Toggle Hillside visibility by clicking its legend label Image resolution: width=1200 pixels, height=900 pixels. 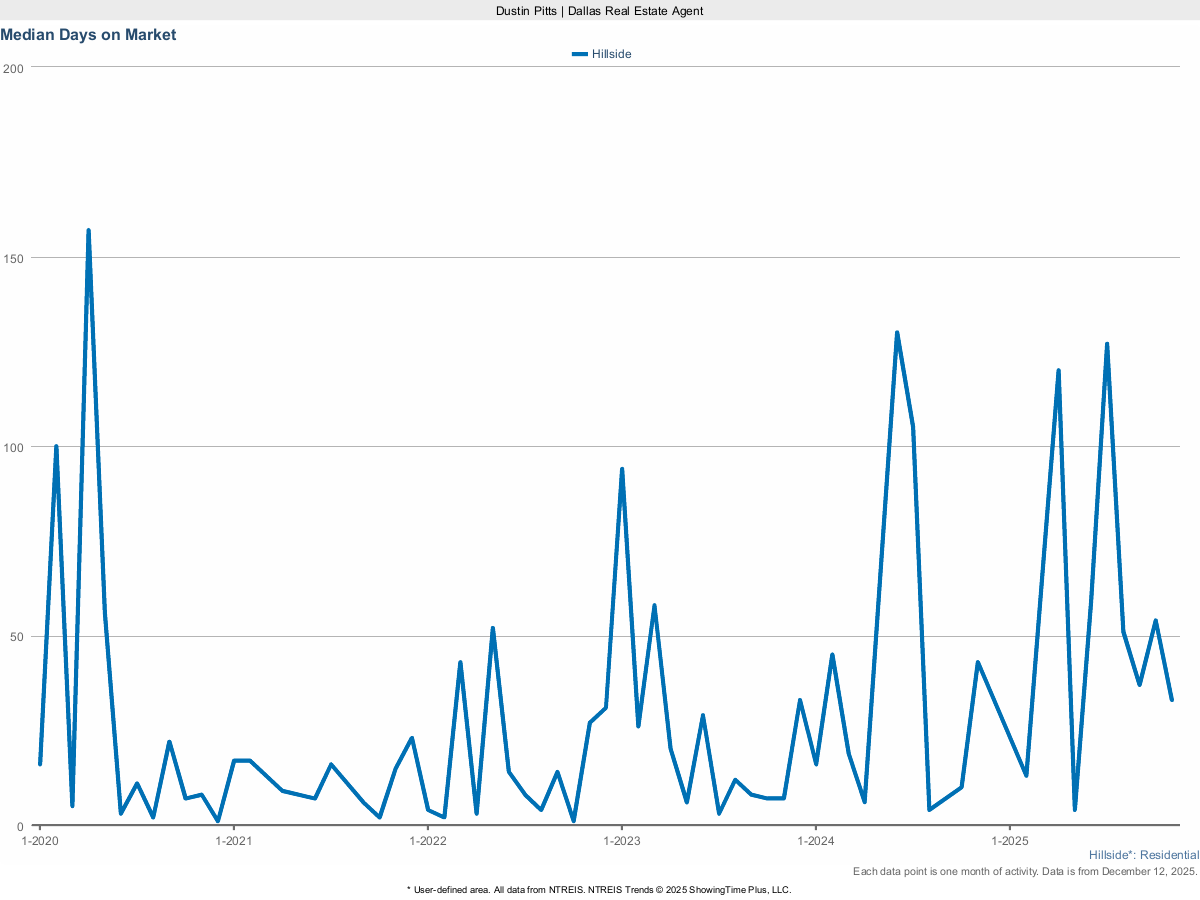[x=611, y=53]
